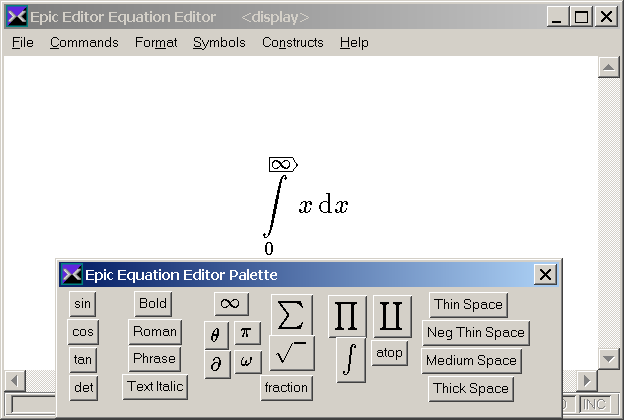This screenshot has width=624, height=420.
Task: Insert a Neg Thin Space
Action: click(476, 333)
